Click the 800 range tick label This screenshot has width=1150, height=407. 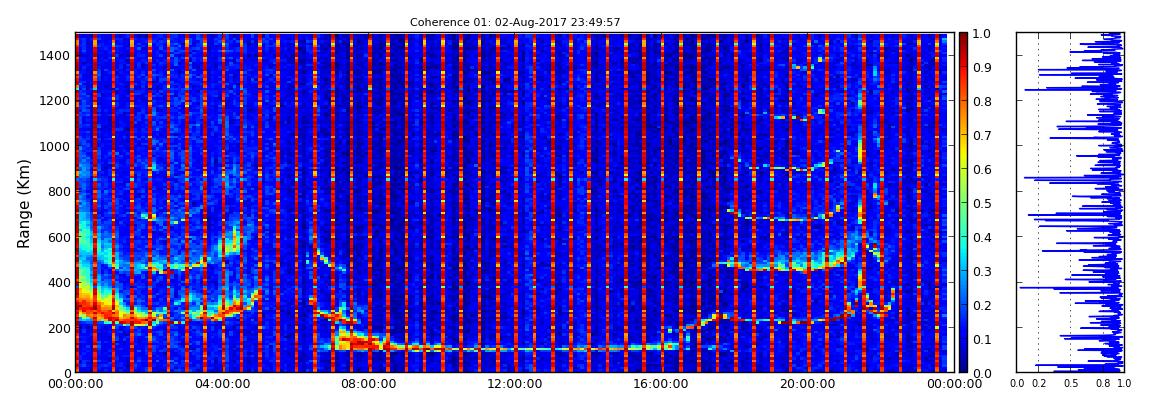(59, 192)
